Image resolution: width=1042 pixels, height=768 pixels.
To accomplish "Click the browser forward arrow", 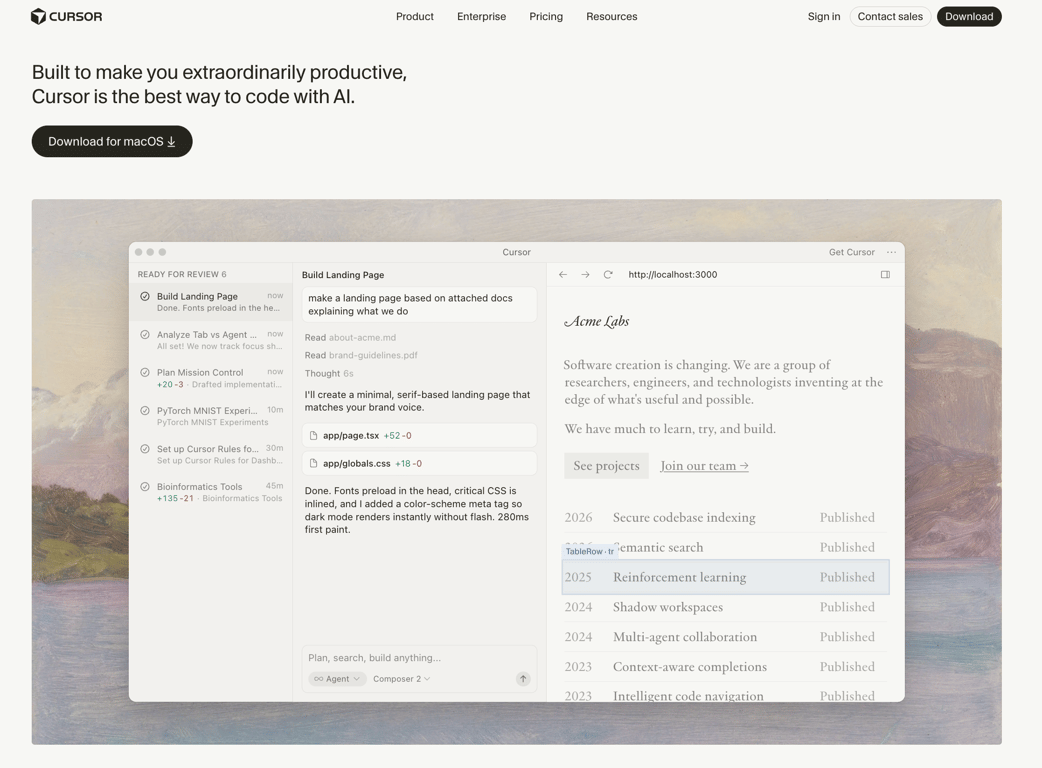I will [x=585, y=273].
